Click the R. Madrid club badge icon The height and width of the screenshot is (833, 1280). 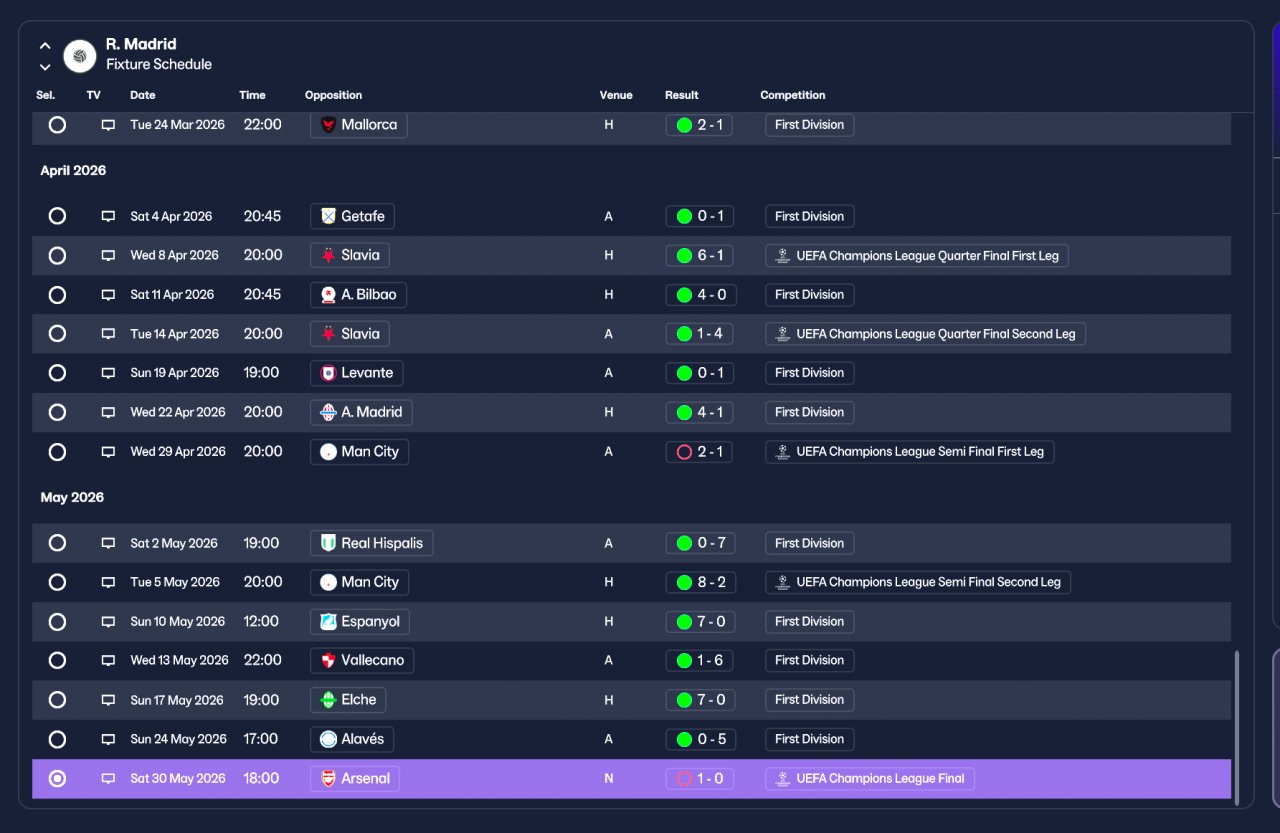[x=80, y=56]
